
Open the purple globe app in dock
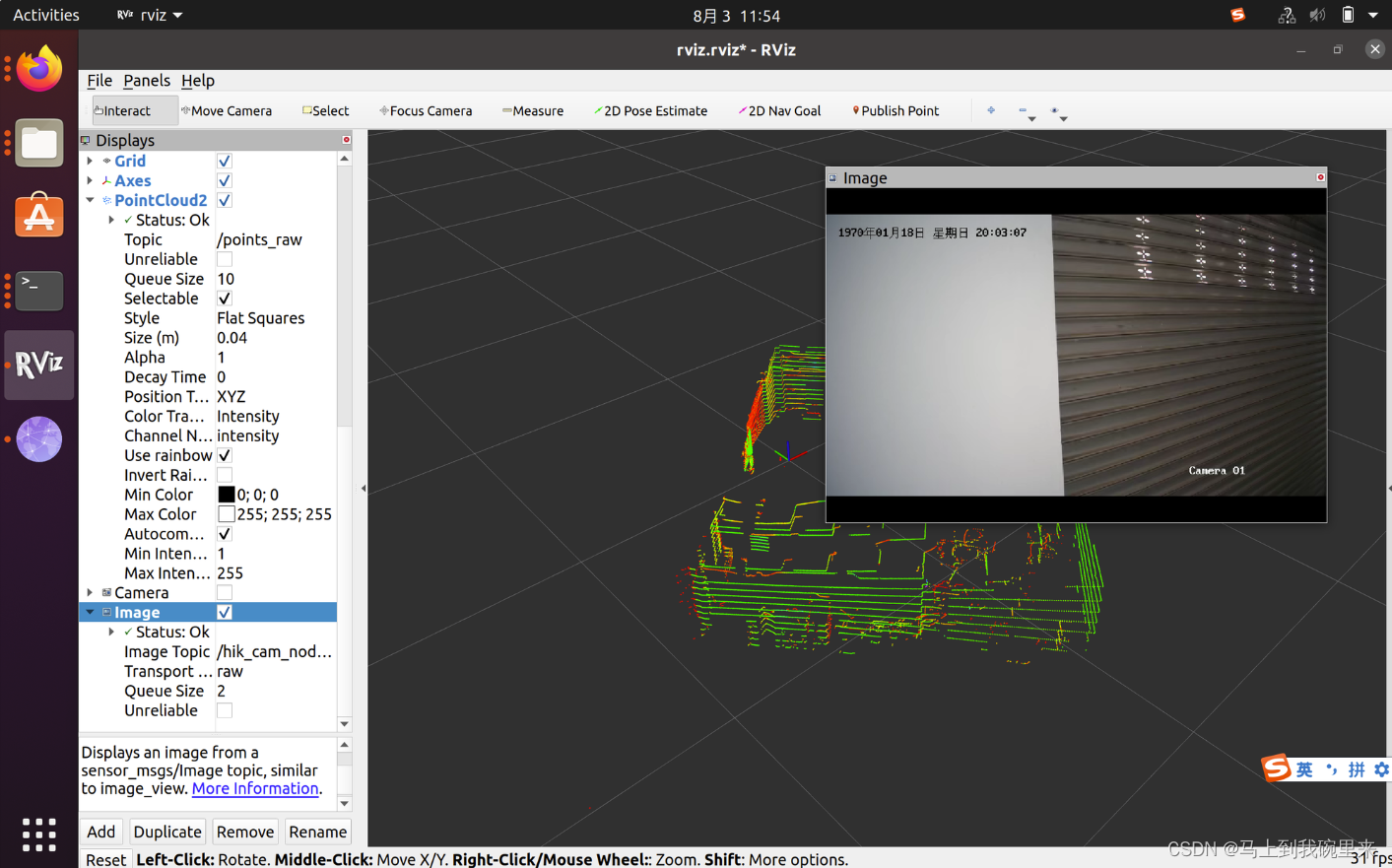tap(39, 438)
